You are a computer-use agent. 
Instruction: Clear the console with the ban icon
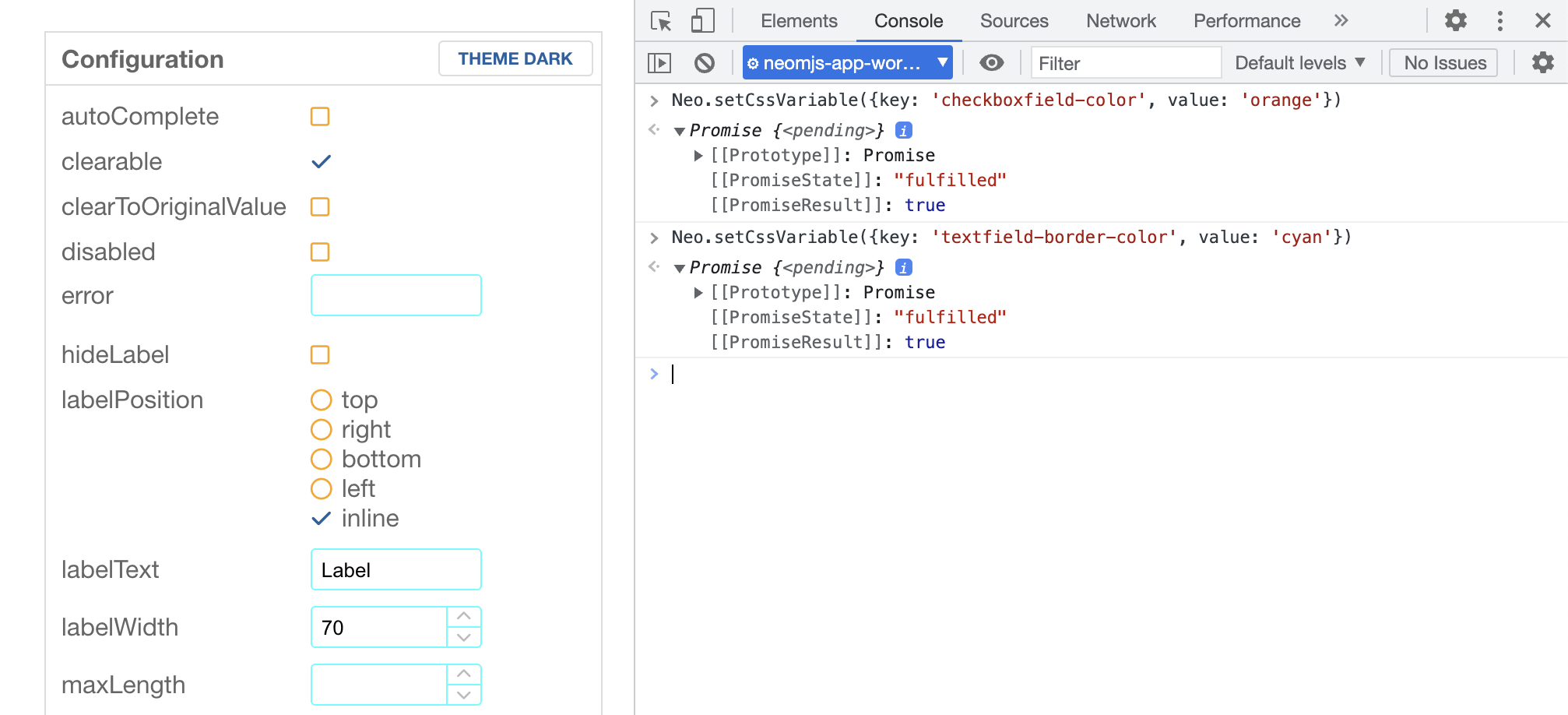704,63
